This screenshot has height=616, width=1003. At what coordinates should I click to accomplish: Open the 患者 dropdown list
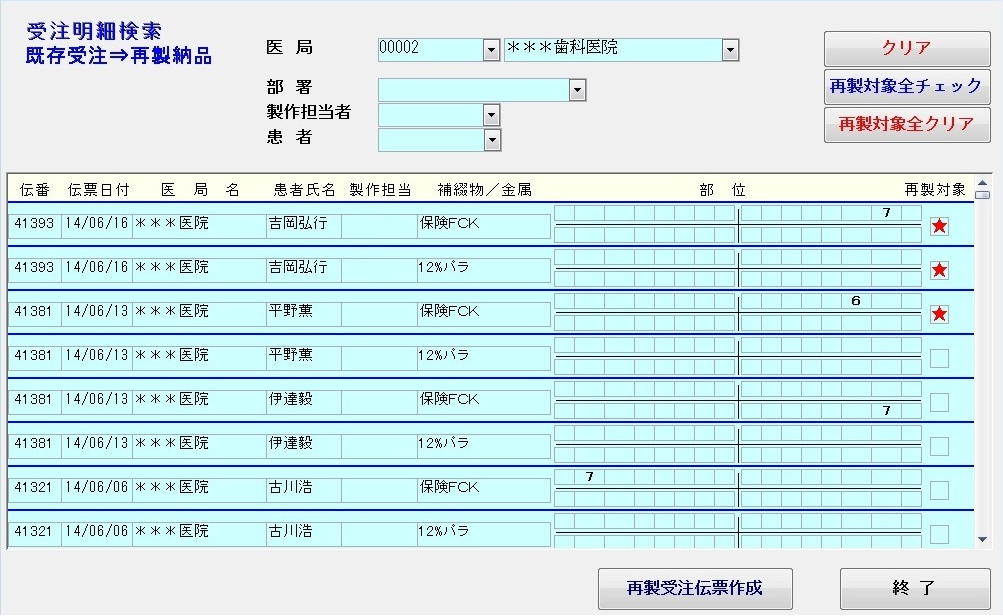491,140
